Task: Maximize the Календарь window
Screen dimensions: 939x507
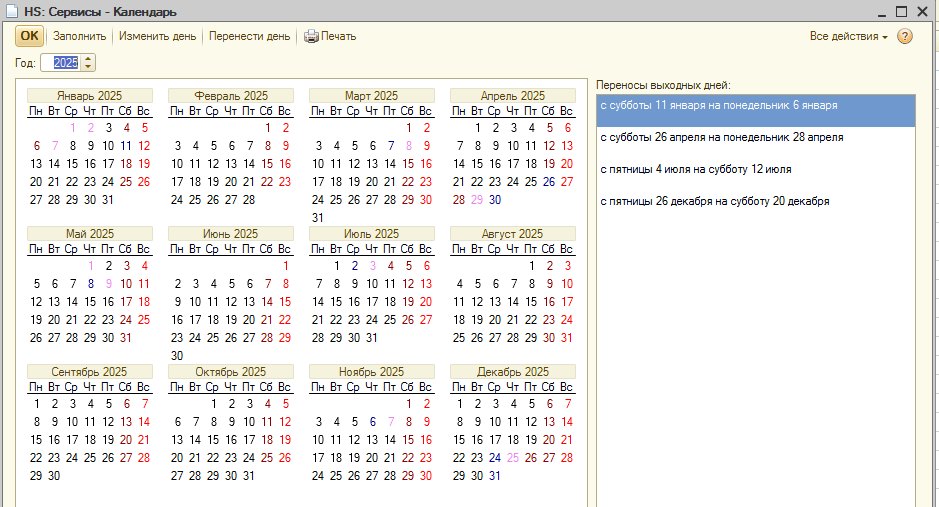Action: pos(902,11)
